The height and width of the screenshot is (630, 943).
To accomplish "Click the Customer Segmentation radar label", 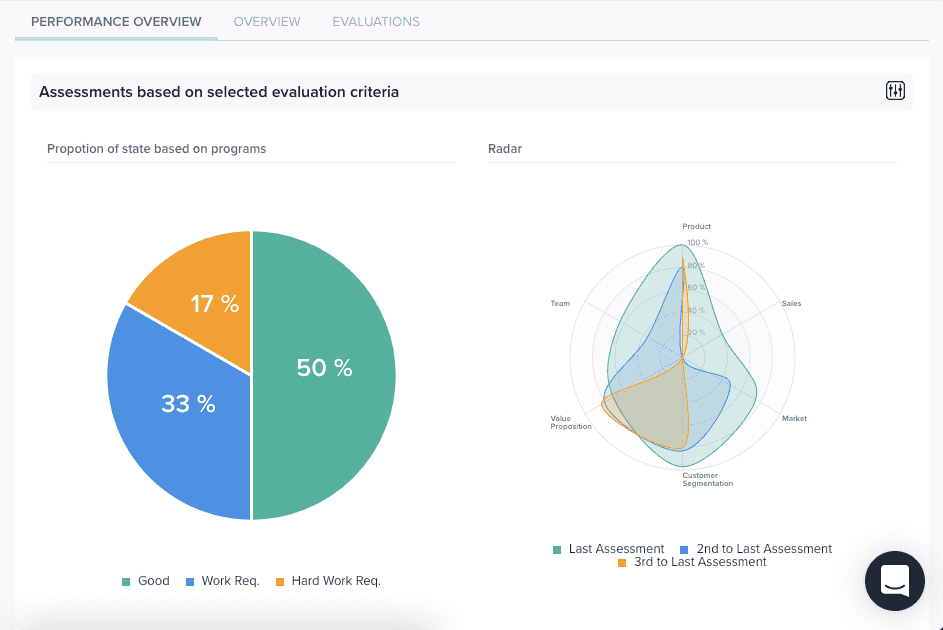I will 707,479.
